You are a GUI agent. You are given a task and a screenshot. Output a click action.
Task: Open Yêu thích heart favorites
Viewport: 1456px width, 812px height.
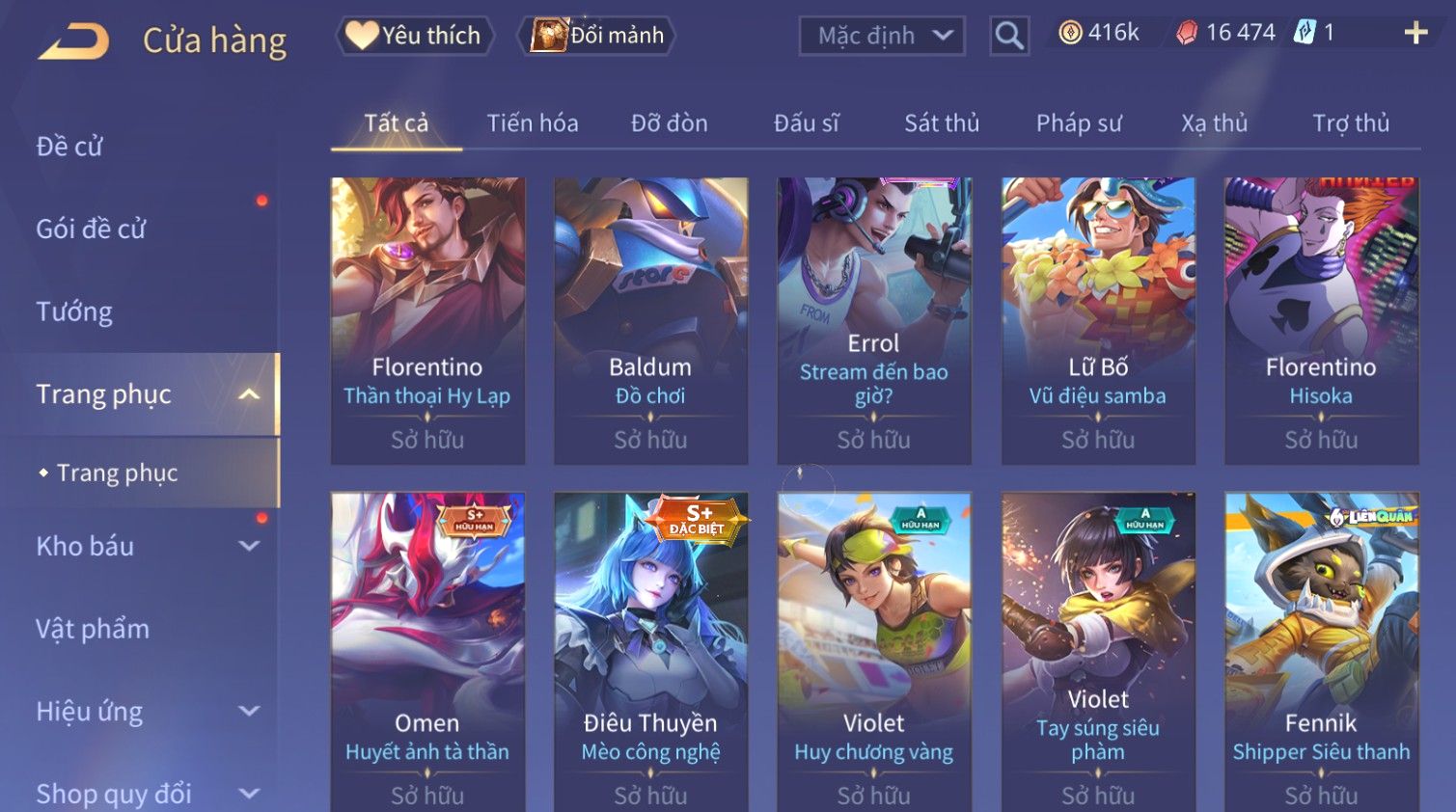tap(415, 36)
